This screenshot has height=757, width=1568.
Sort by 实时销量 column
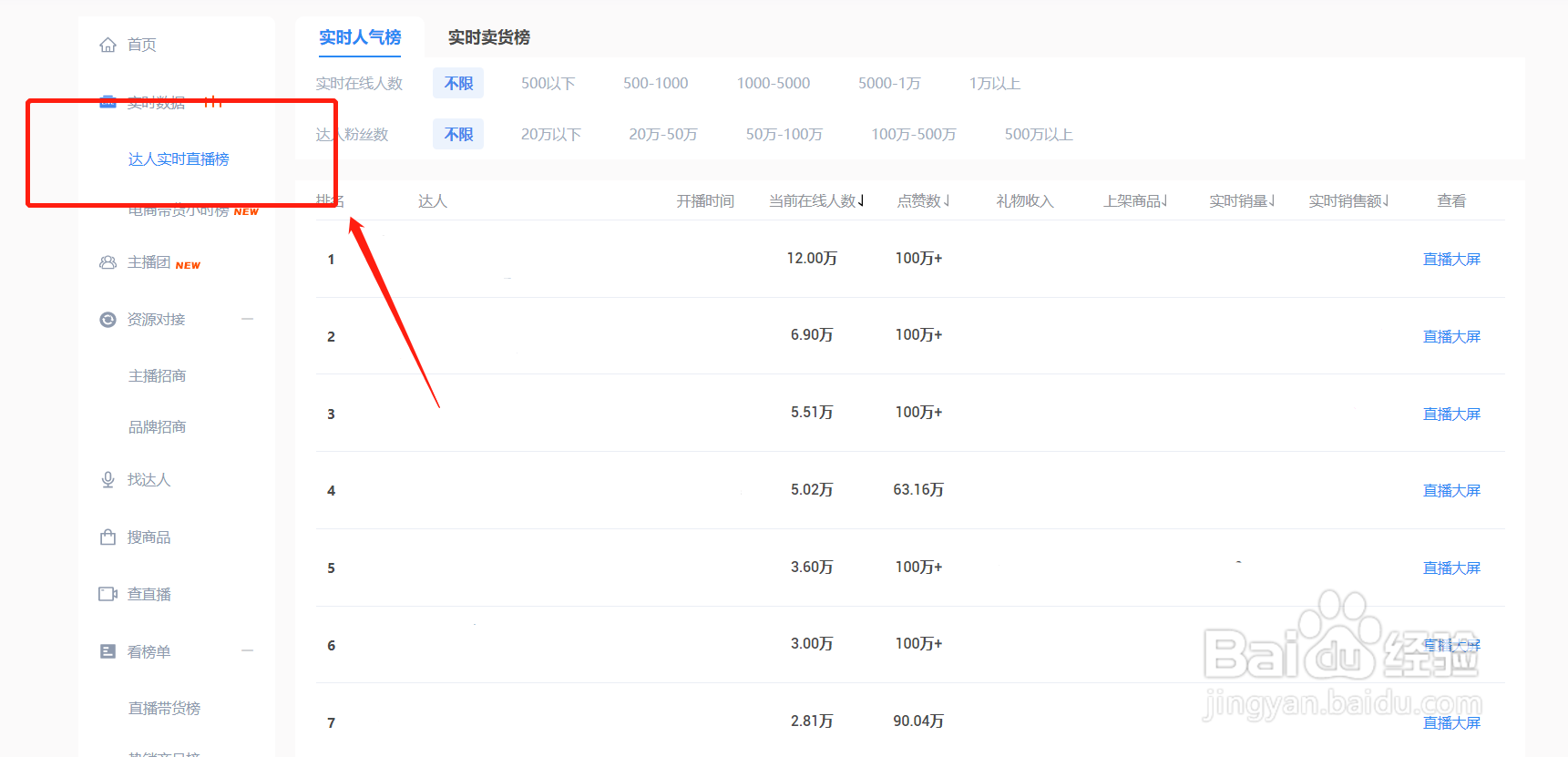[x=1242, y=201]
